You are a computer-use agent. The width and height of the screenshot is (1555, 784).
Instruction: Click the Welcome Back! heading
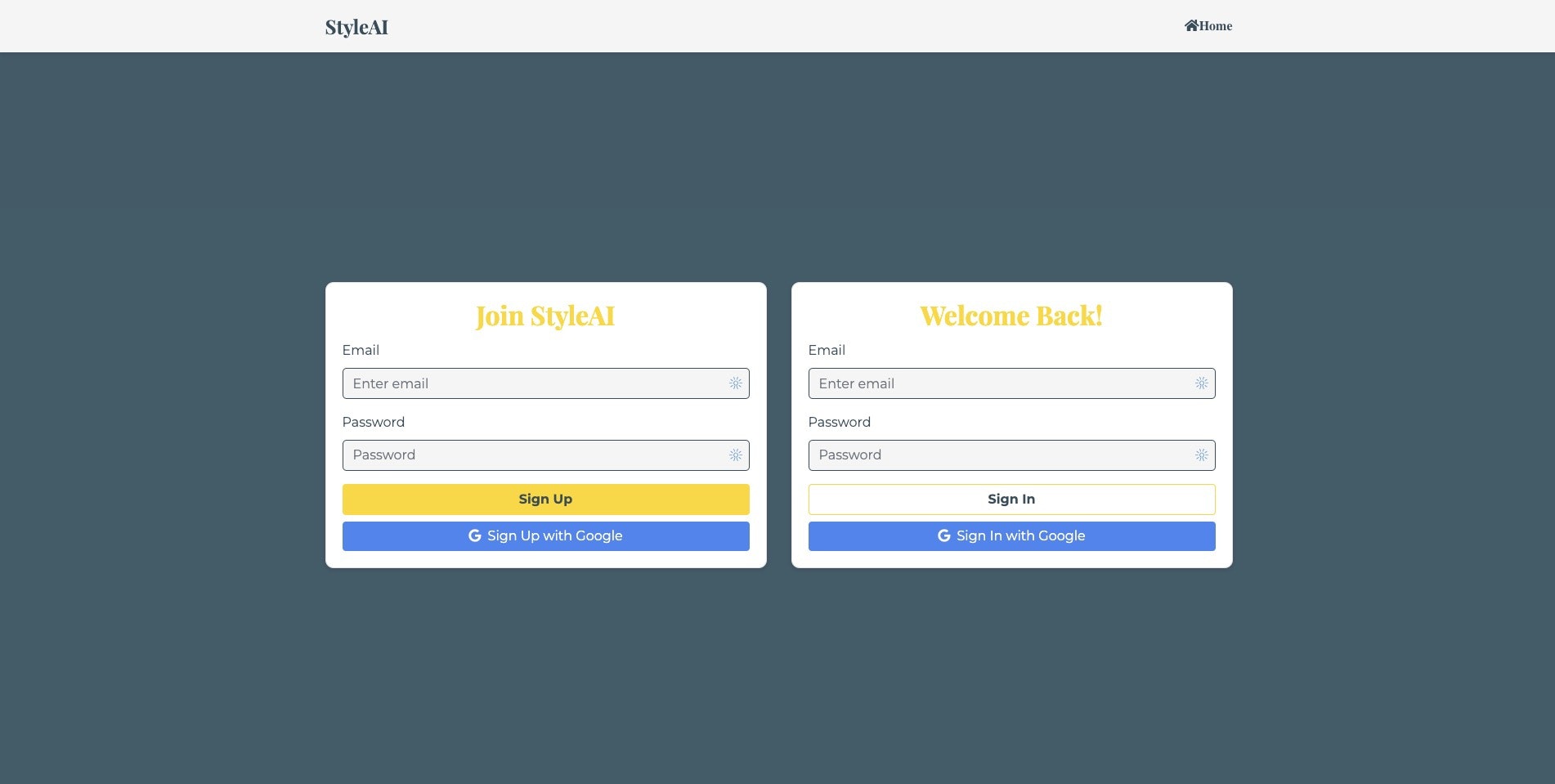(x=1011, y=316)
